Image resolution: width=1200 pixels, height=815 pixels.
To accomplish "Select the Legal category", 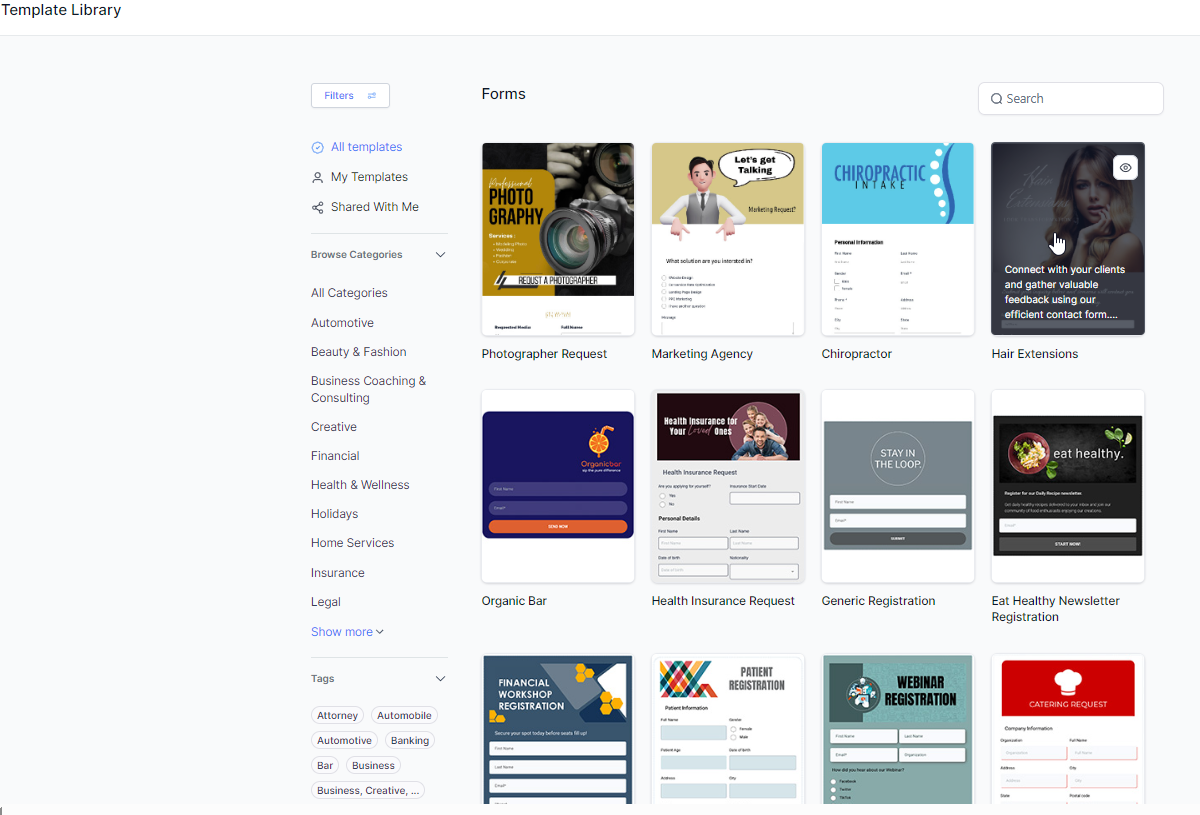I will tap(326, 602).
